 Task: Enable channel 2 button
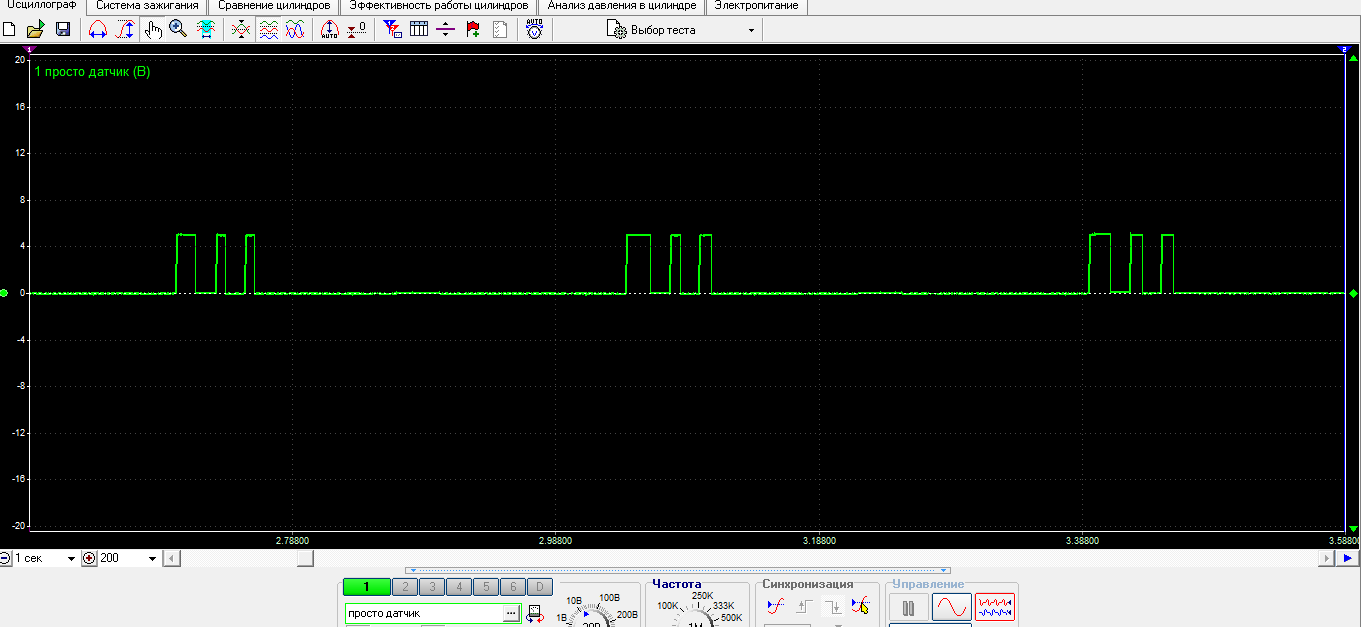click(405, 587)
